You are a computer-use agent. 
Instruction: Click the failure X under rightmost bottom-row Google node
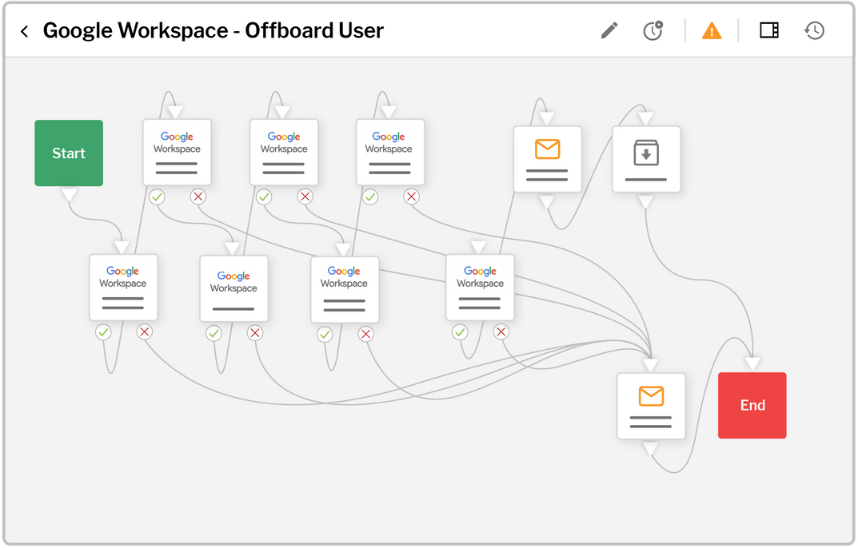click(501, 332)
